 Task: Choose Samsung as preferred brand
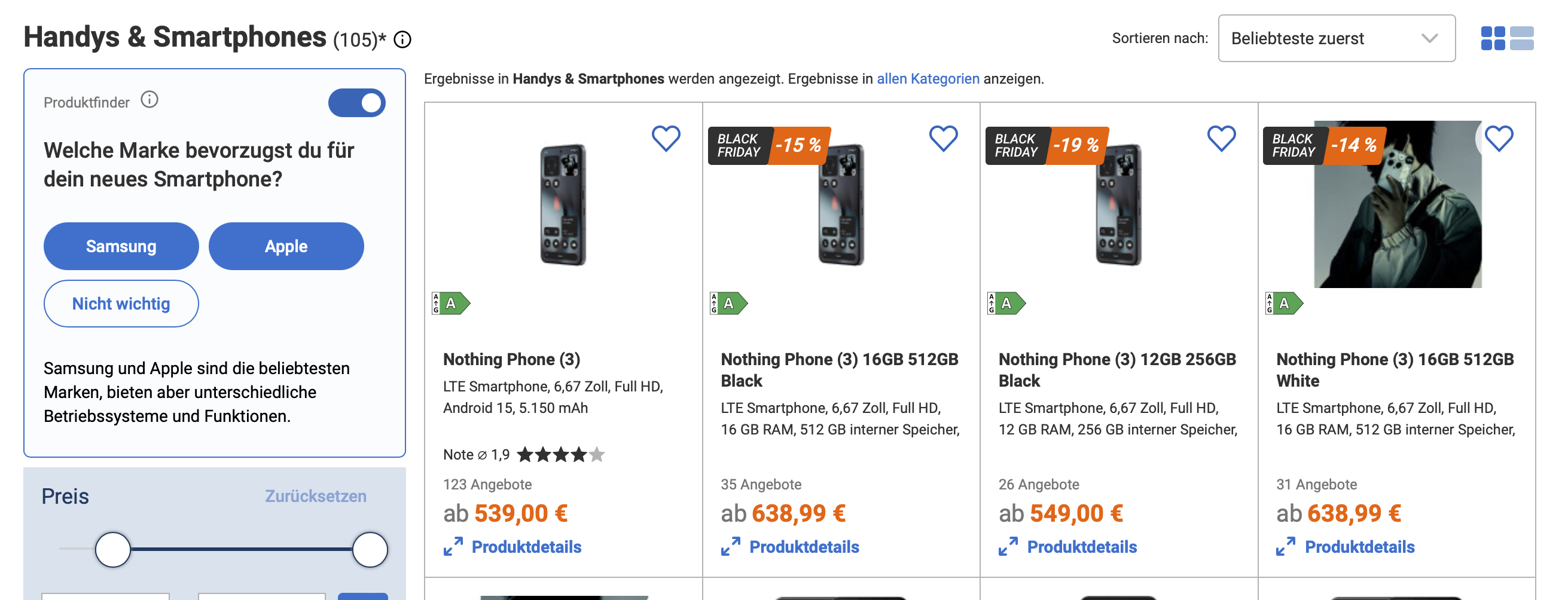(121, 246)
